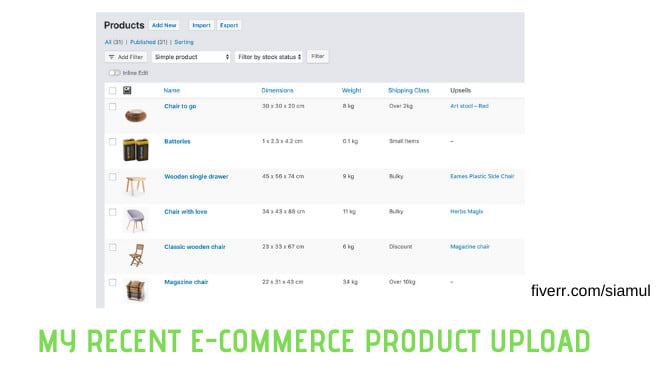Open the Filter by stock status dropdown
The width and height of the screenshot is (660, 370).
(x=269, y=57)
